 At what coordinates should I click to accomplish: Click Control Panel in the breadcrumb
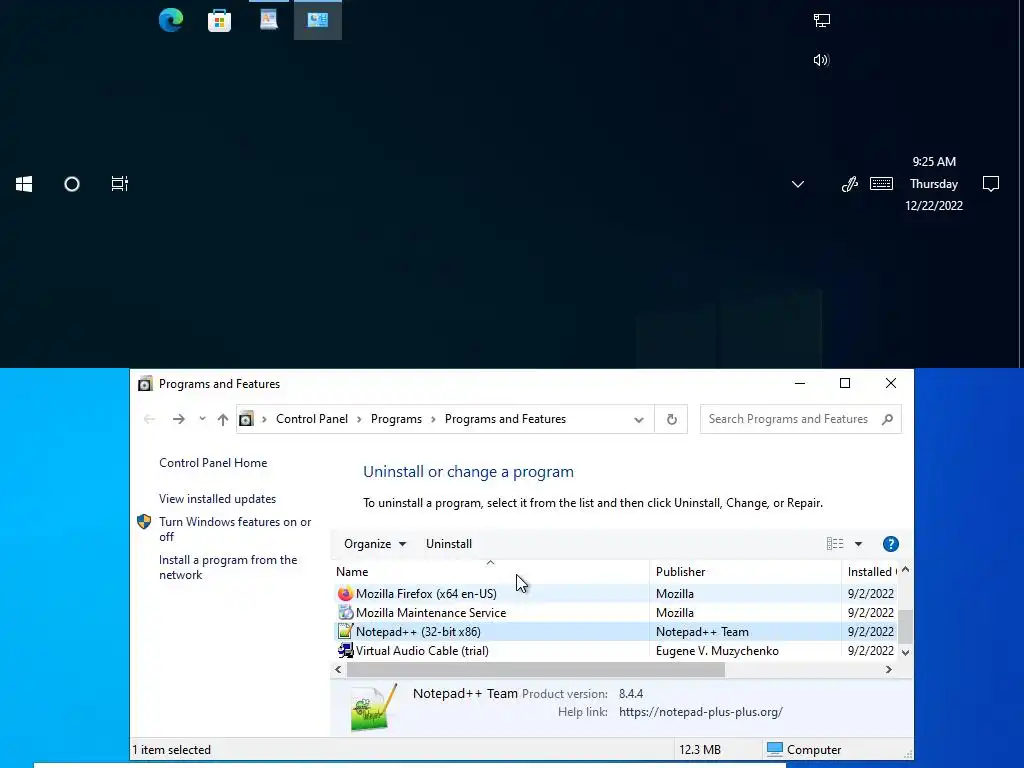(x=312, y=419)
